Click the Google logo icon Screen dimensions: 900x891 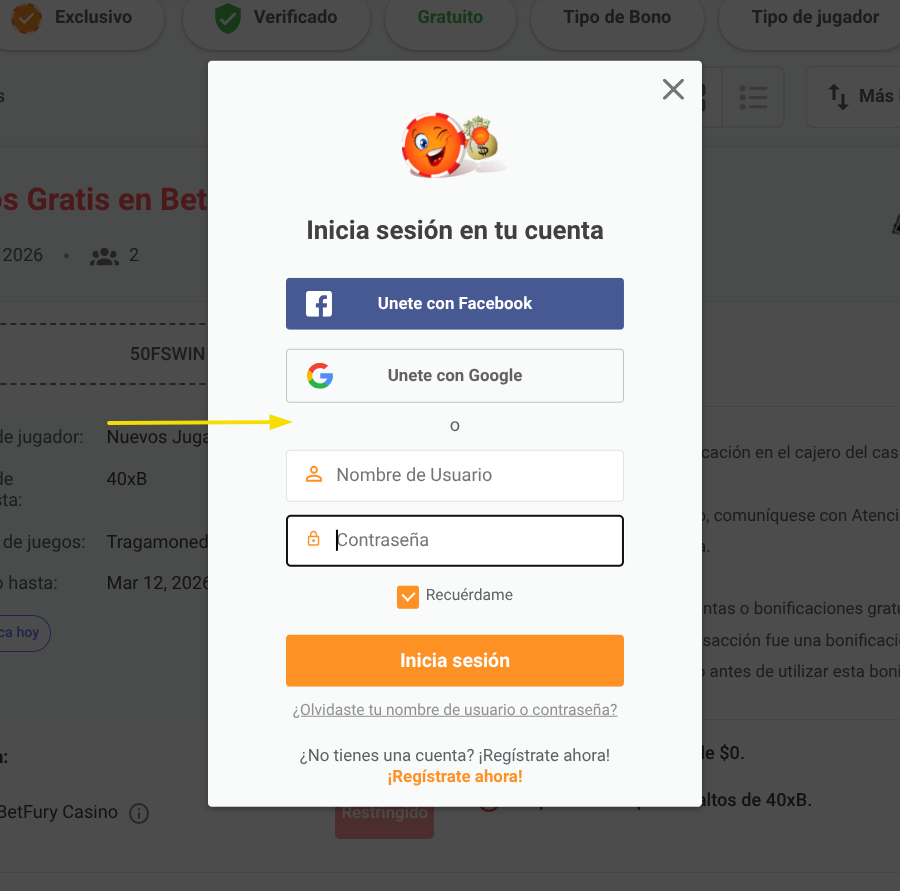coord(320,376)
